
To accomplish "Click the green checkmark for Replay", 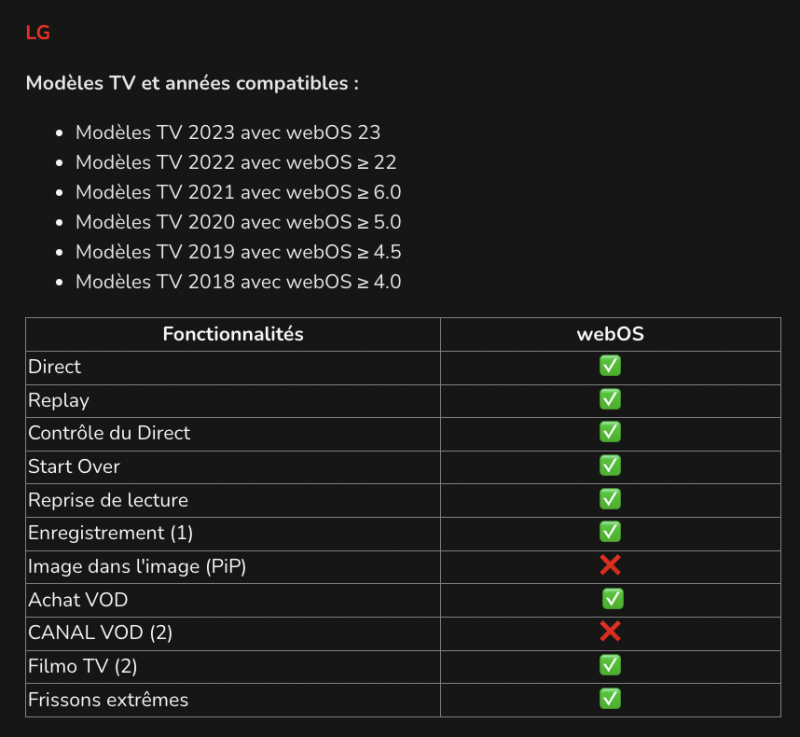I will click(610, 400).
